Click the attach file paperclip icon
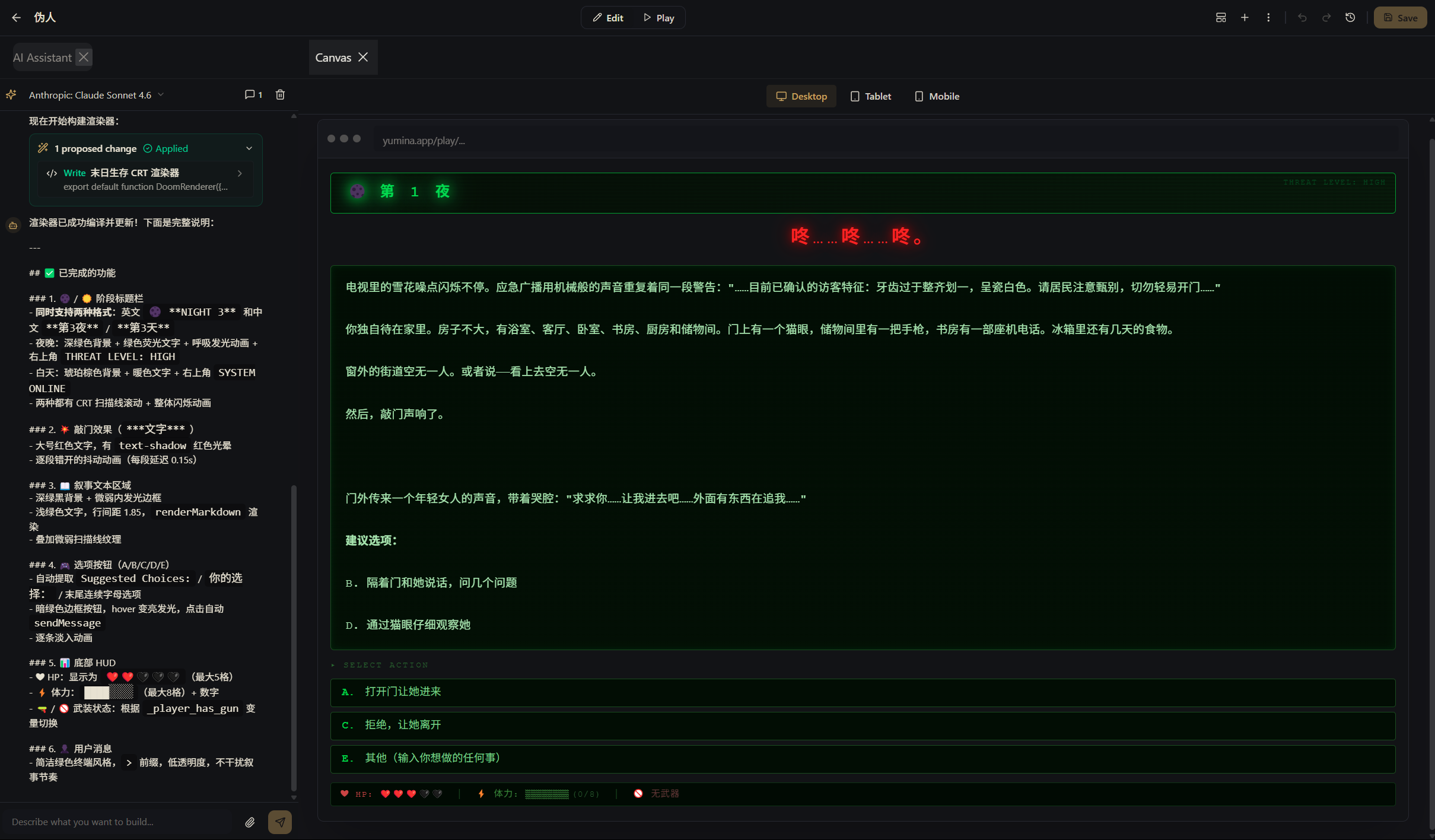Image resolution: width=1435 pixels, height=840 pixels. [250, 822]
